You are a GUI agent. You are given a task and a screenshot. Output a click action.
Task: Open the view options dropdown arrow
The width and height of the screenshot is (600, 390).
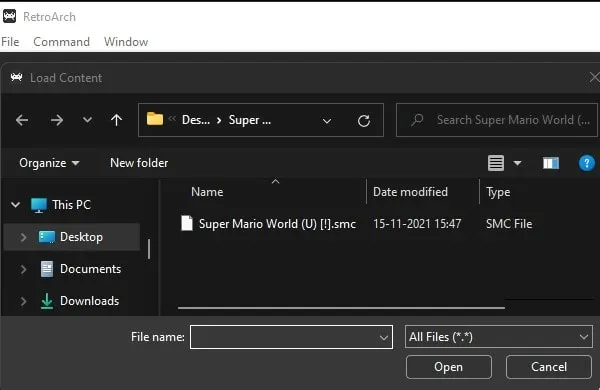click(517, 163)
